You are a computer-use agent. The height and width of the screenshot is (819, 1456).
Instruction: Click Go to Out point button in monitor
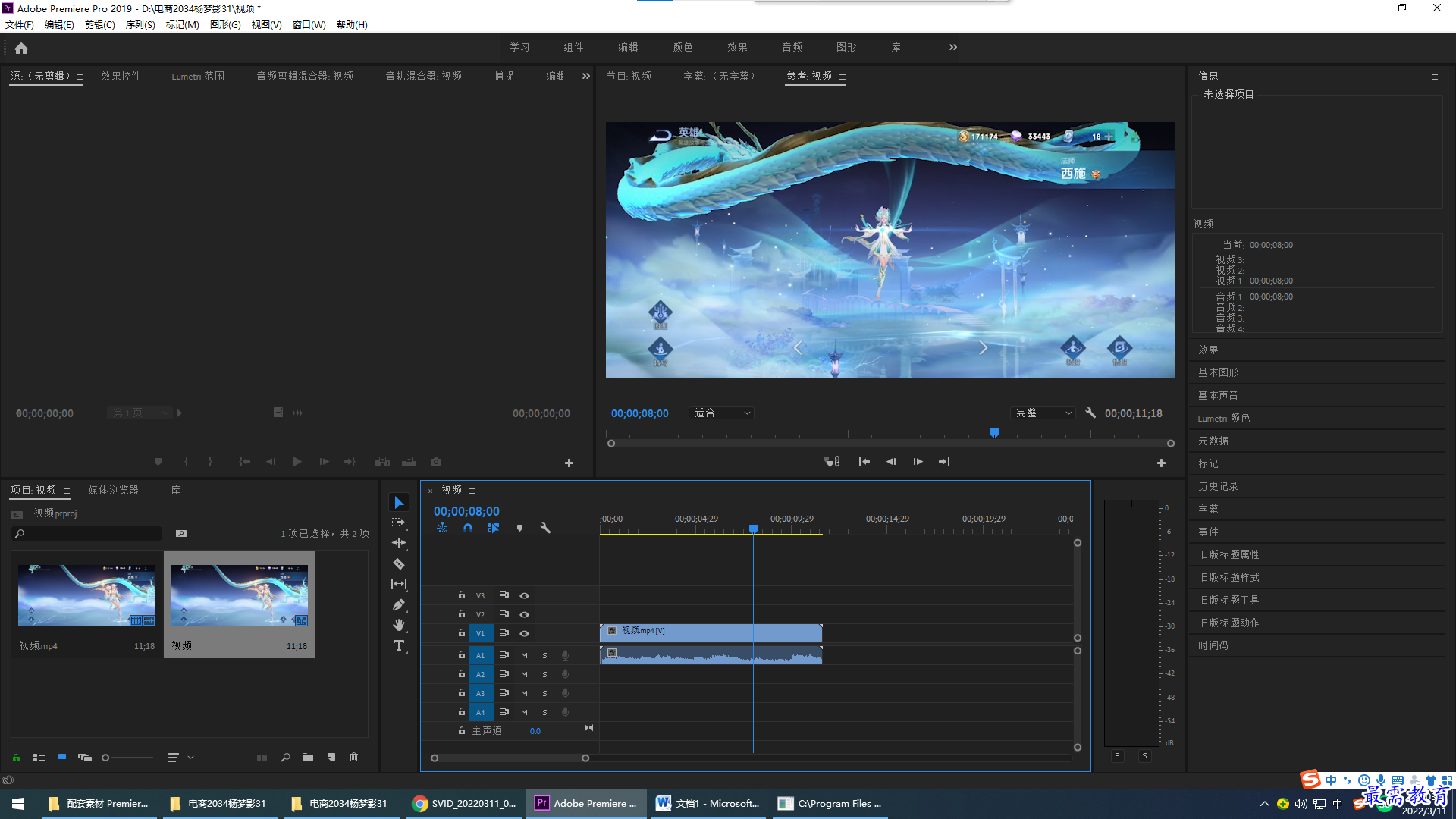point(944,462)
